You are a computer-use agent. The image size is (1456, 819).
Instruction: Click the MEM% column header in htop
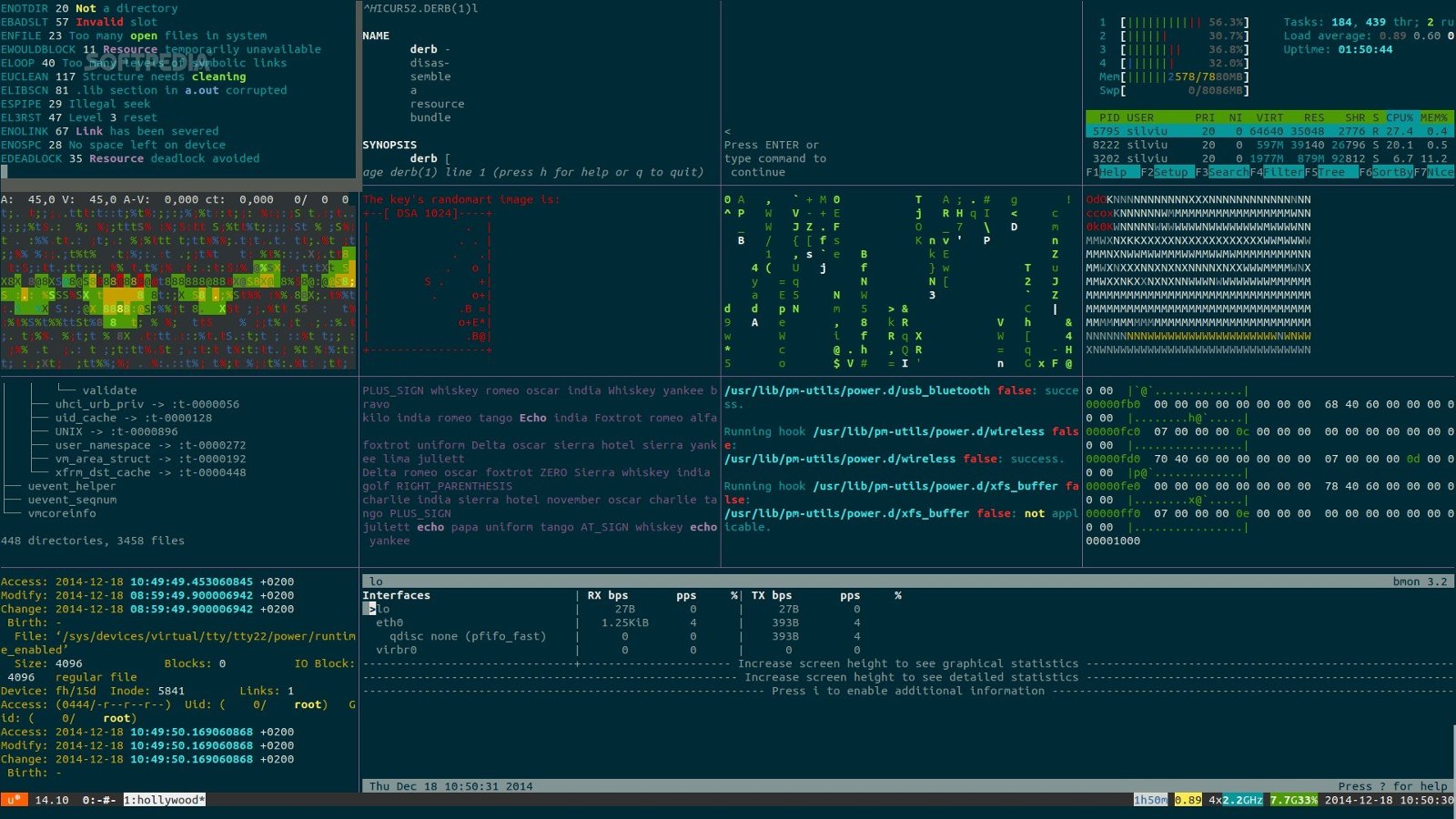1434,117
